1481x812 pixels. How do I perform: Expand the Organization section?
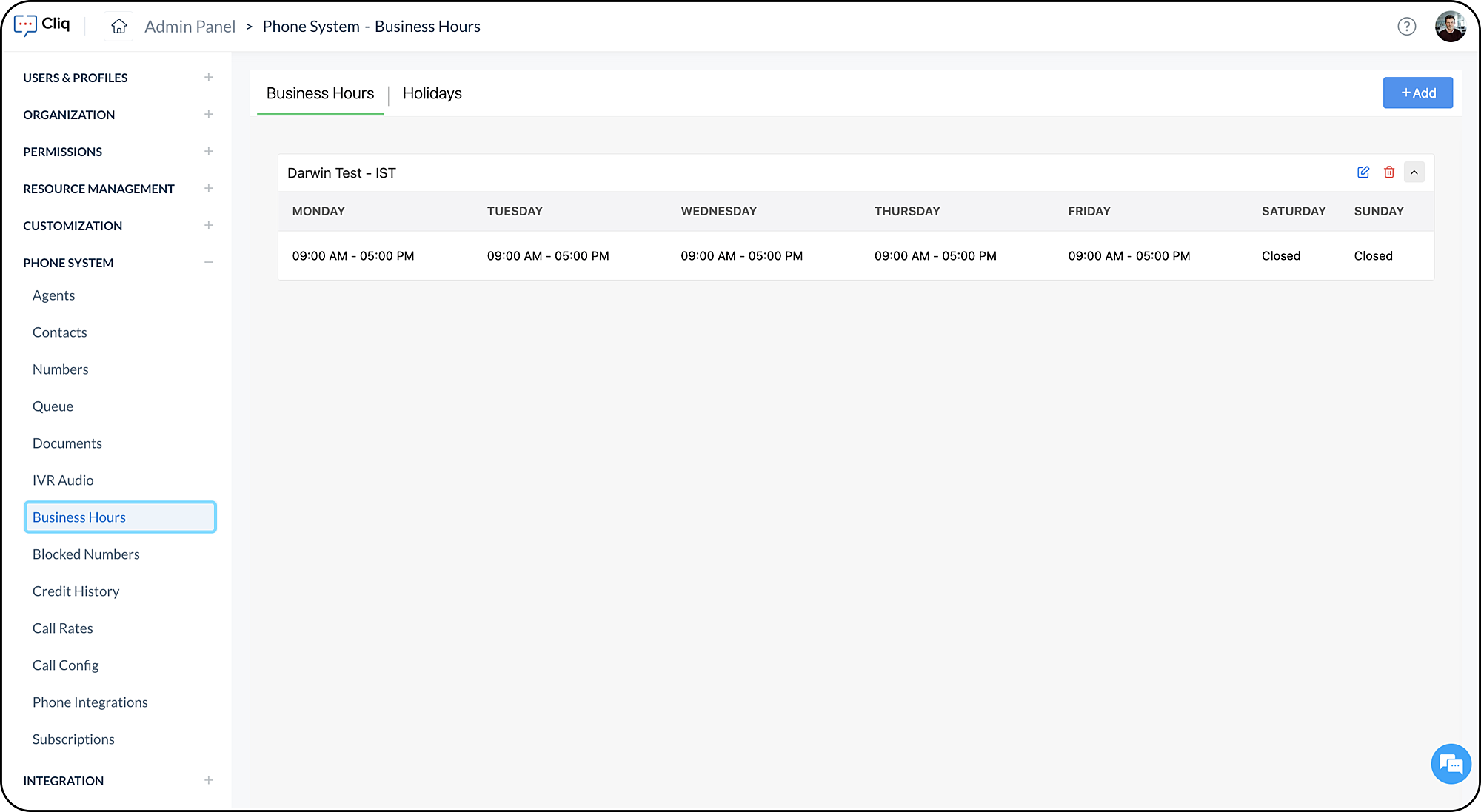tap(208, 115)
